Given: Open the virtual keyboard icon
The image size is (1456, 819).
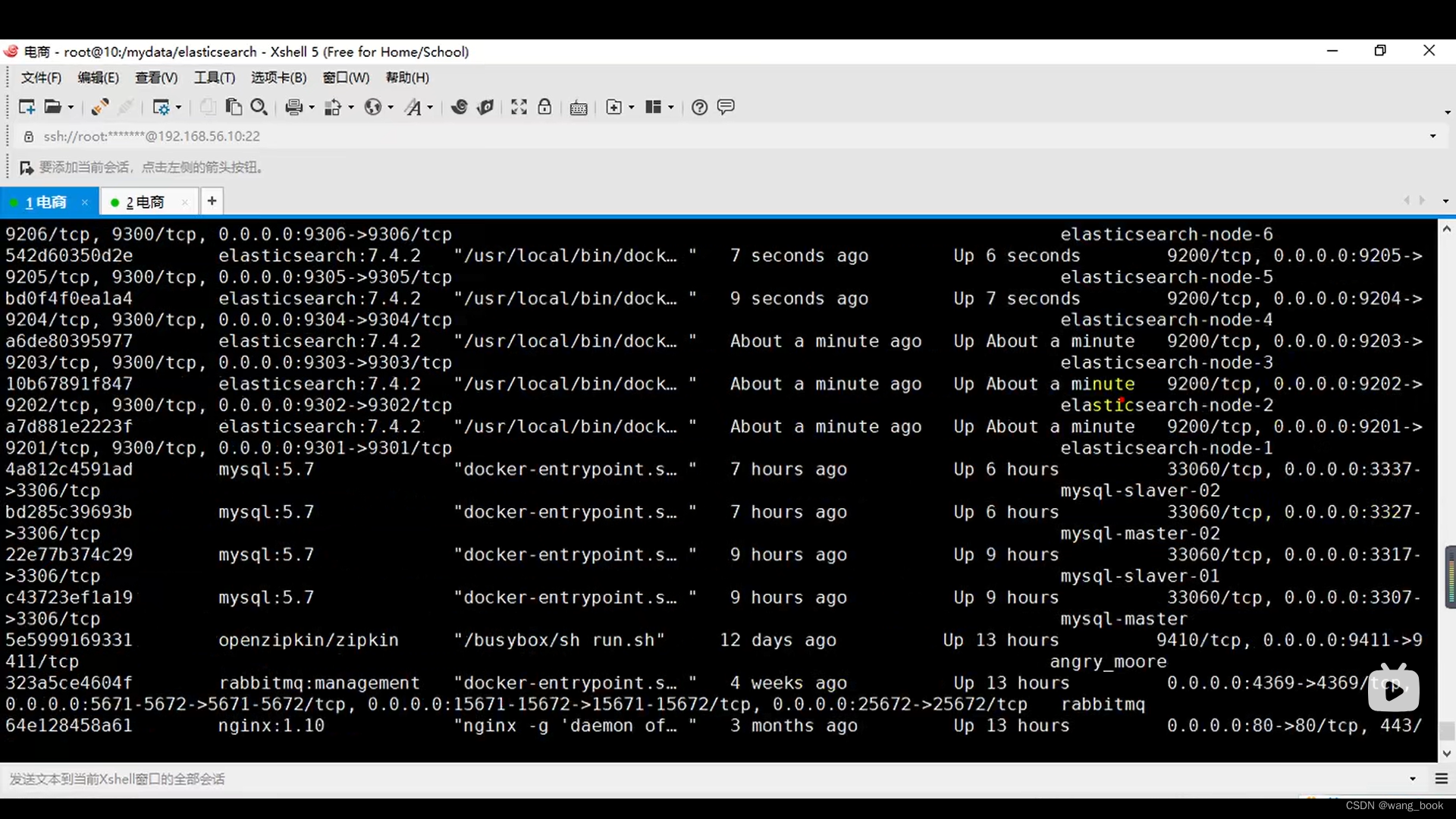Looking at the screenshot, I should (x=579, y=108).
